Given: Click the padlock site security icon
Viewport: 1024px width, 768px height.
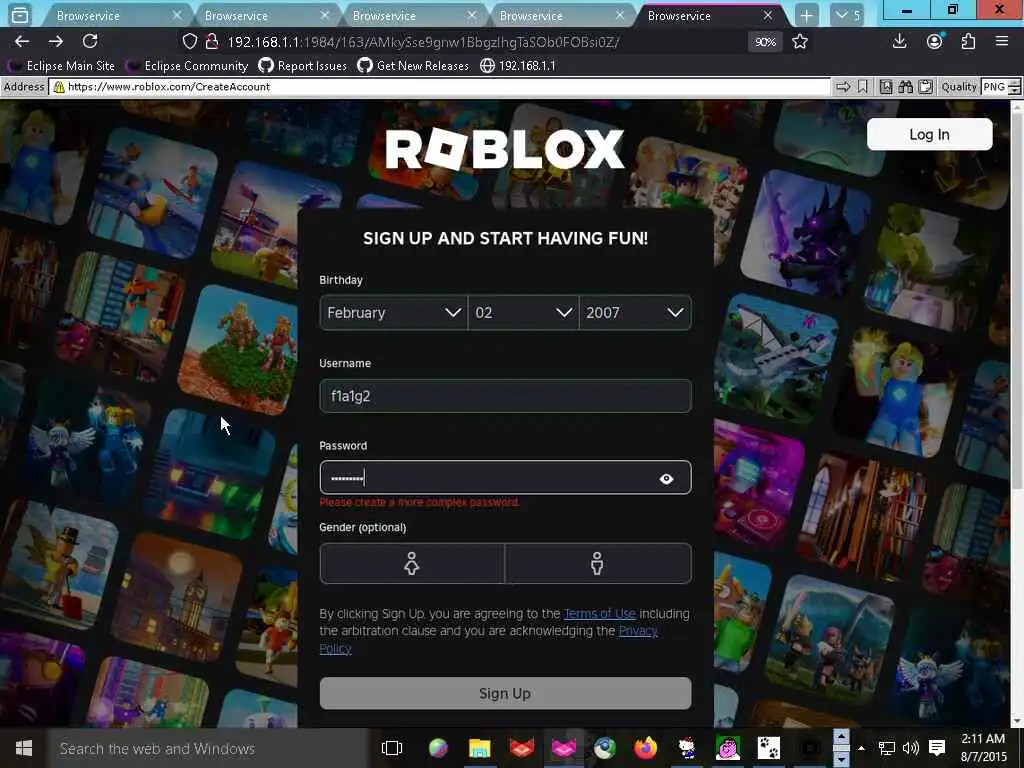Looking at the screenshot, I should click(212, 42).
